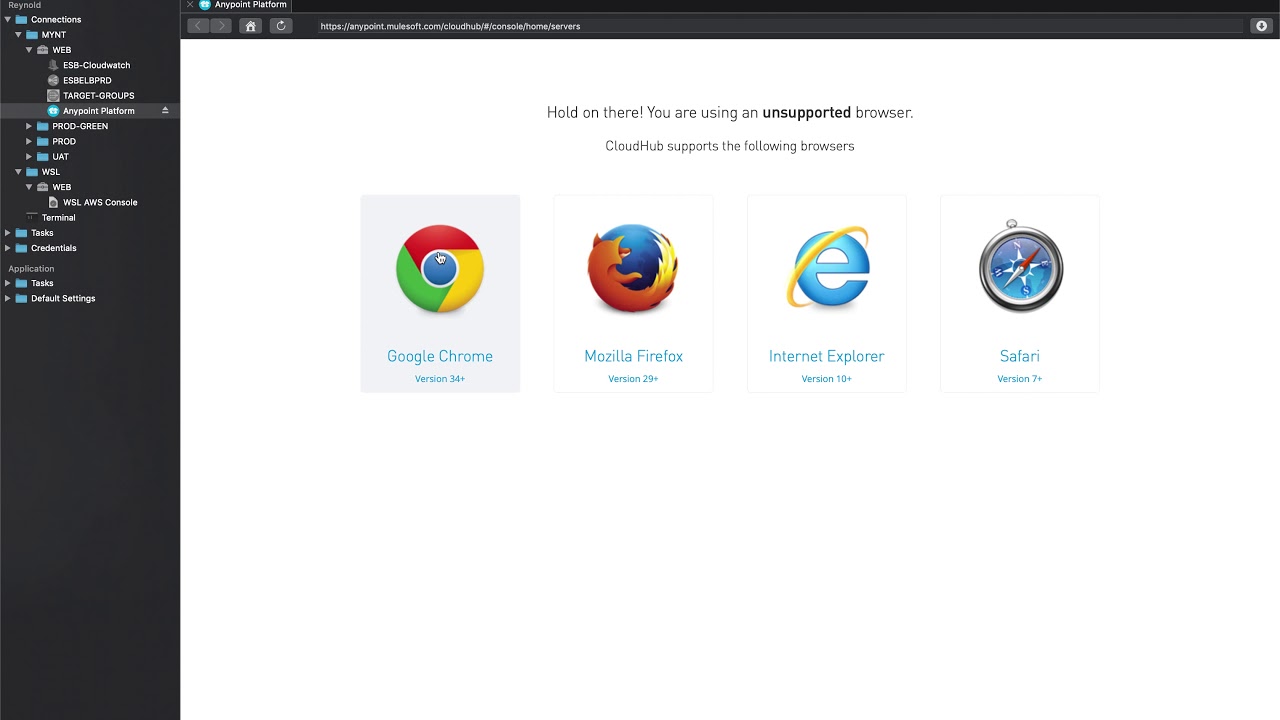This screenshot has height=720, width=1280.
Task: Collapse the MYNT folder arrow
Action: pyautogui.click(x=18, y=35)
